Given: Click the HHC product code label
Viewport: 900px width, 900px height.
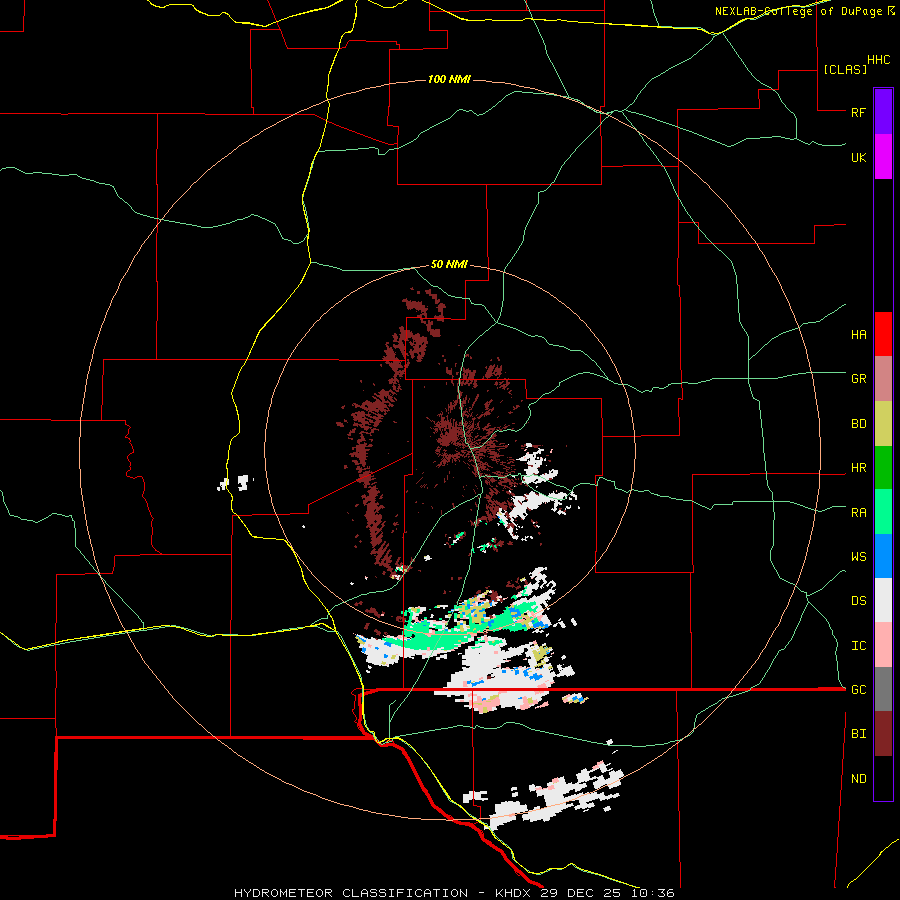Looking at the screenshot, I should pos(879,60).
